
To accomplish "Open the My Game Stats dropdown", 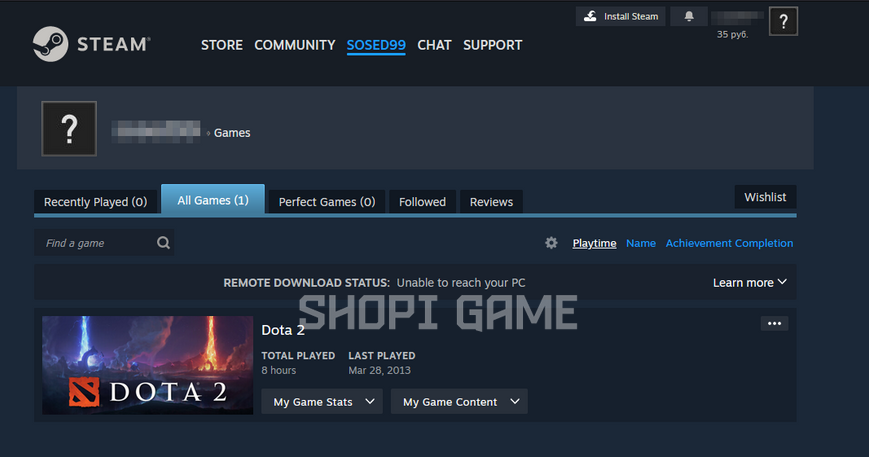I will click(322, 402).
